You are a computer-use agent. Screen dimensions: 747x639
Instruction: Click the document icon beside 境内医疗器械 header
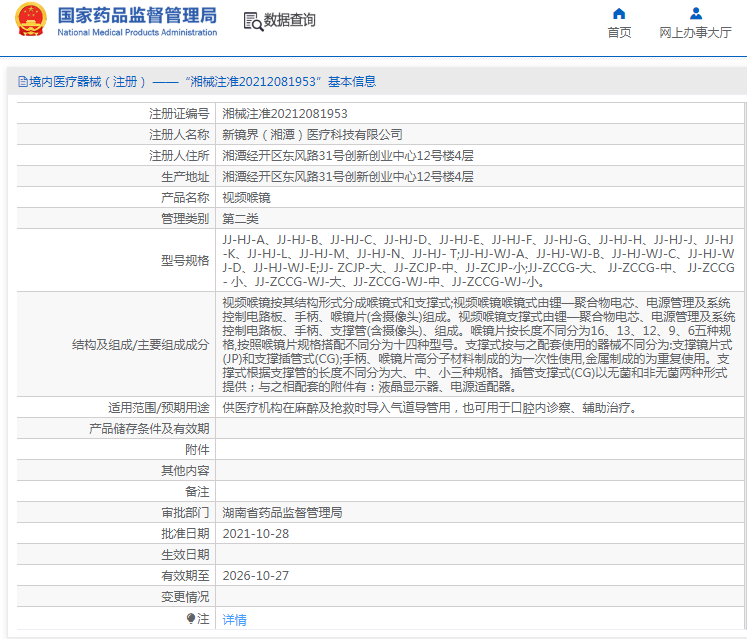tap(21, 82)
